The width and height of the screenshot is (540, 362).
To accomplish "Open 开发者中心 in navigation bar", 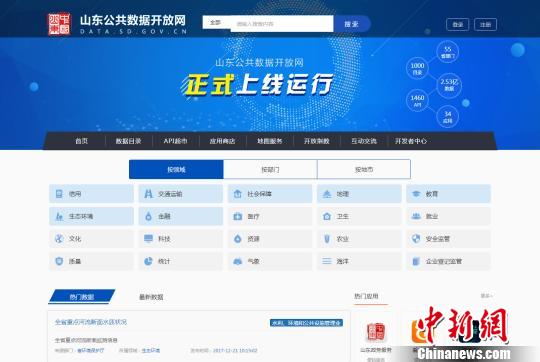I will [x=411, y=141].
